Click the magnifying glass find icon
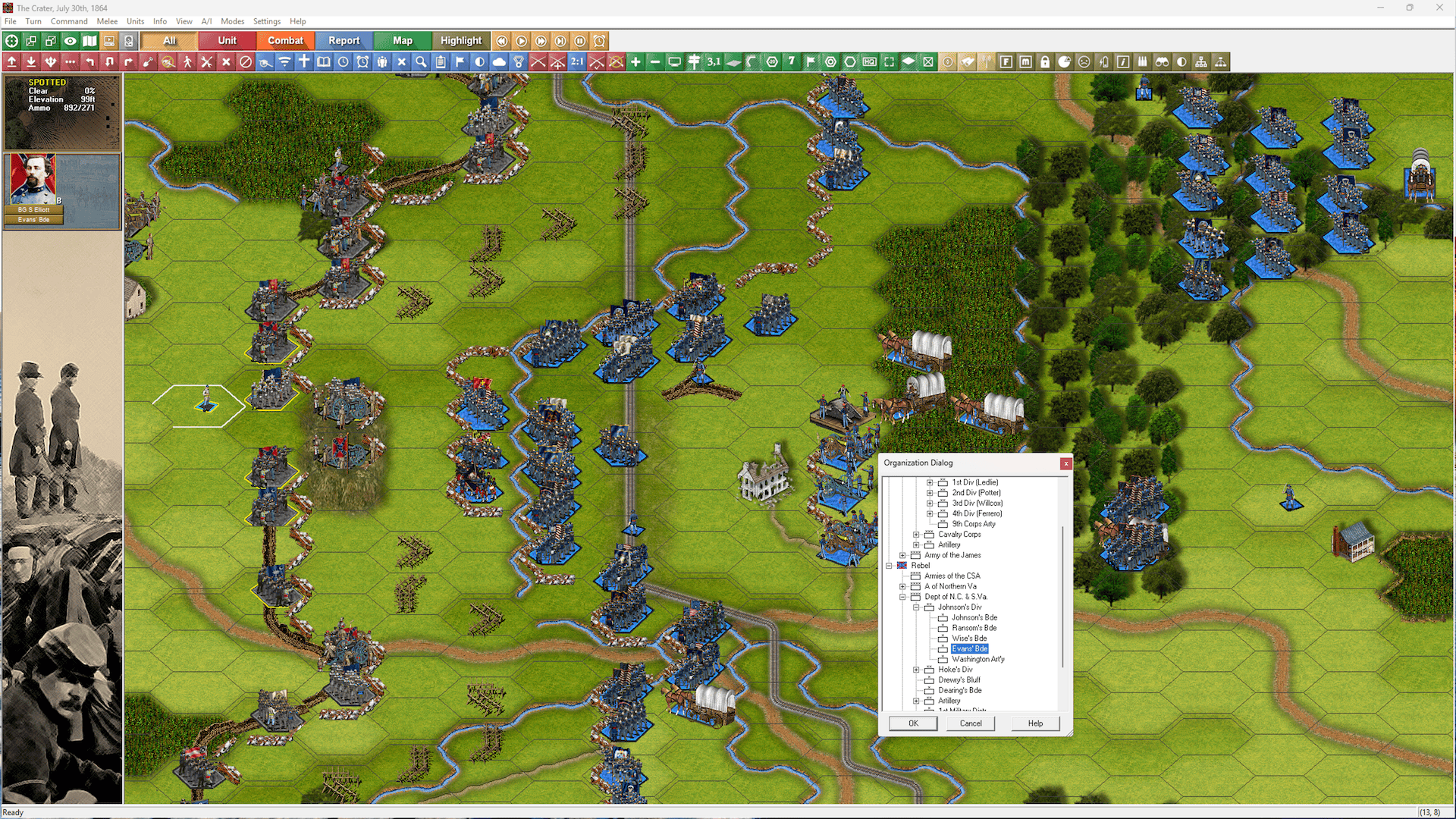 click(x=421, y=62)
